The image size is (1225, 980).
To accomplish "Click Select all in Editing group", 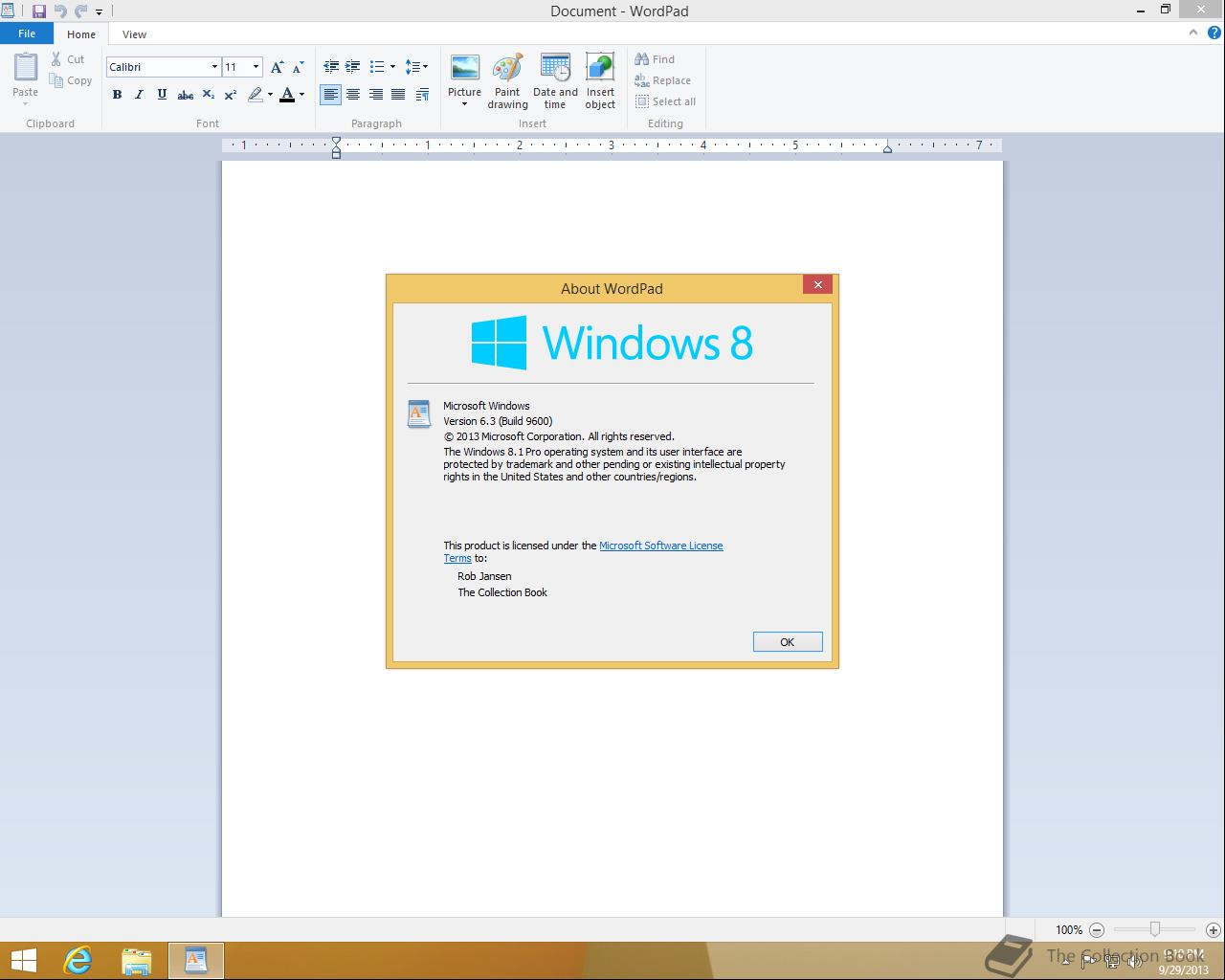I will tap(665, 101).
